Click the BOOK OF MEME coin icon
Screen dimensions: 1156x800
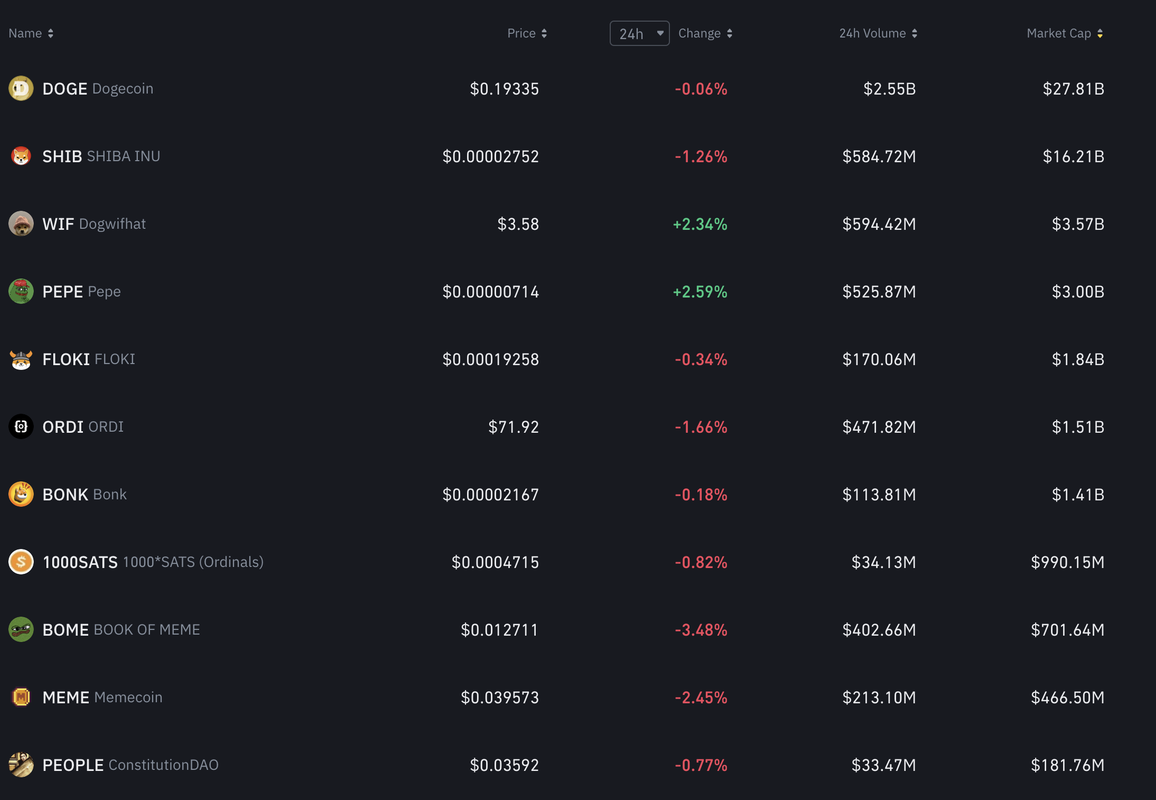pos(21,630)
